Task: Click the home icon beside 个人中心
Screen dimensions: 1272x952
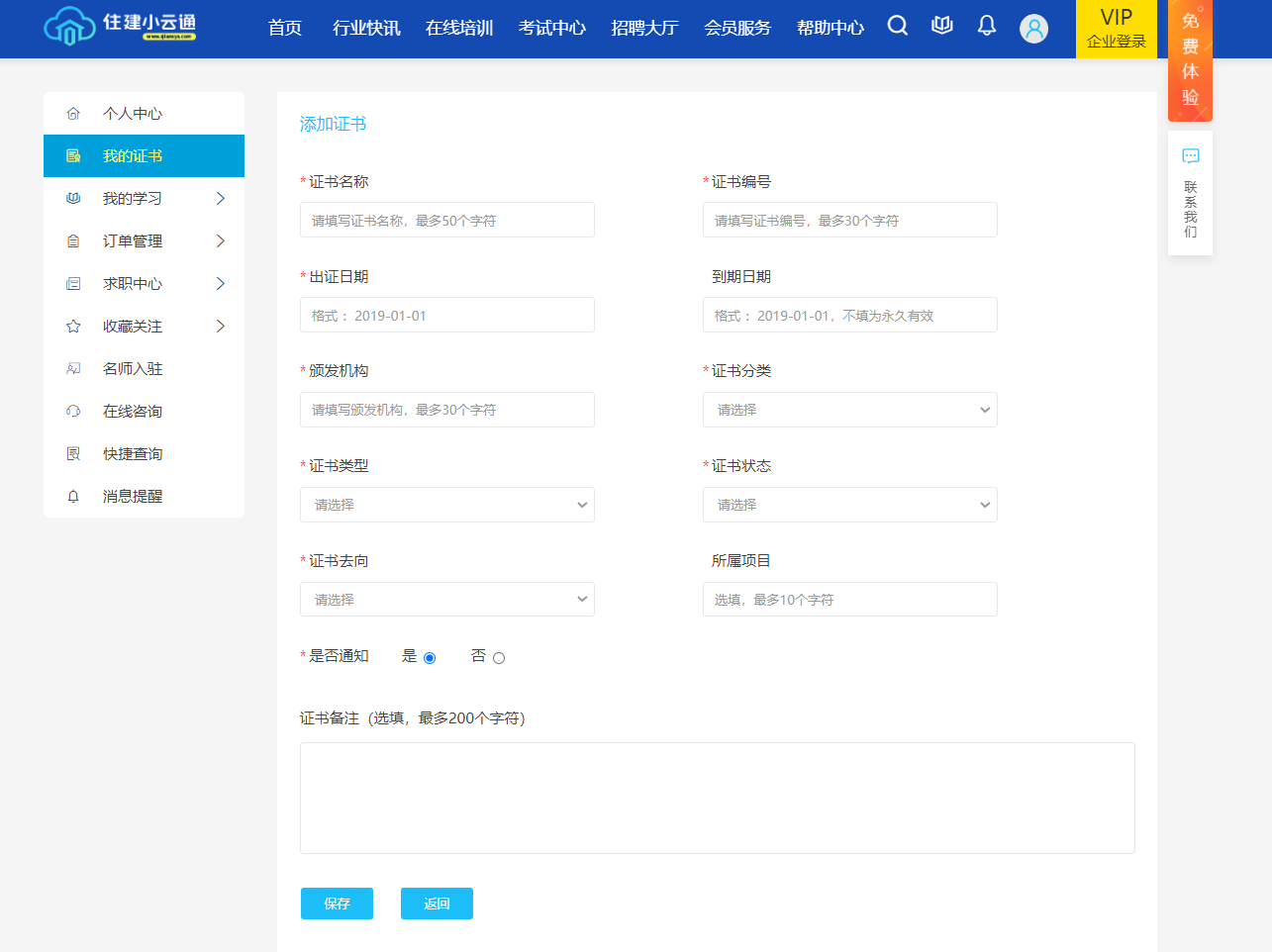Action: pos(73,114)
